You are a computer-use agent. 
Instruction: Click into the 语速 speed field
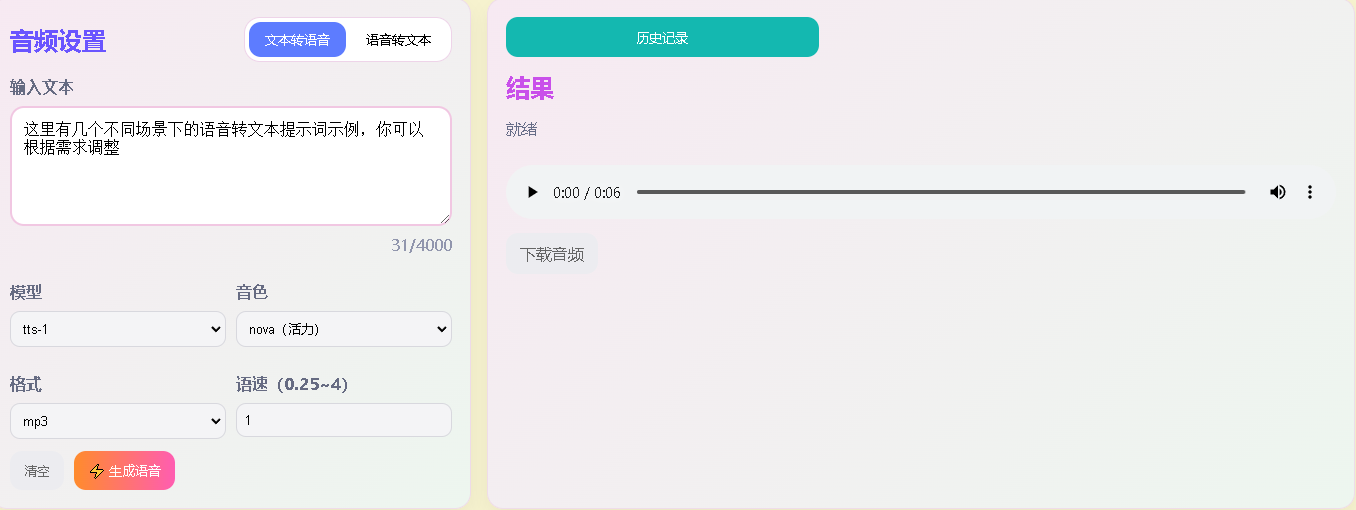tap(344, 421)
